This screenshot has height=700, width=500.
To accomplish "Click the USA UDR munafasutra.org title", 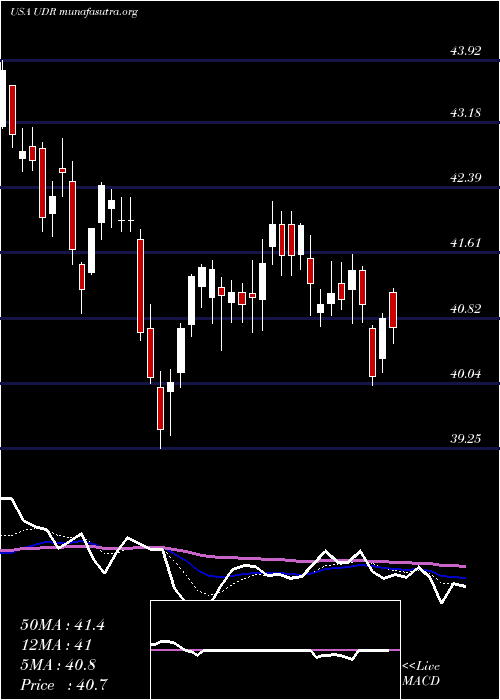I will point(73,12).
